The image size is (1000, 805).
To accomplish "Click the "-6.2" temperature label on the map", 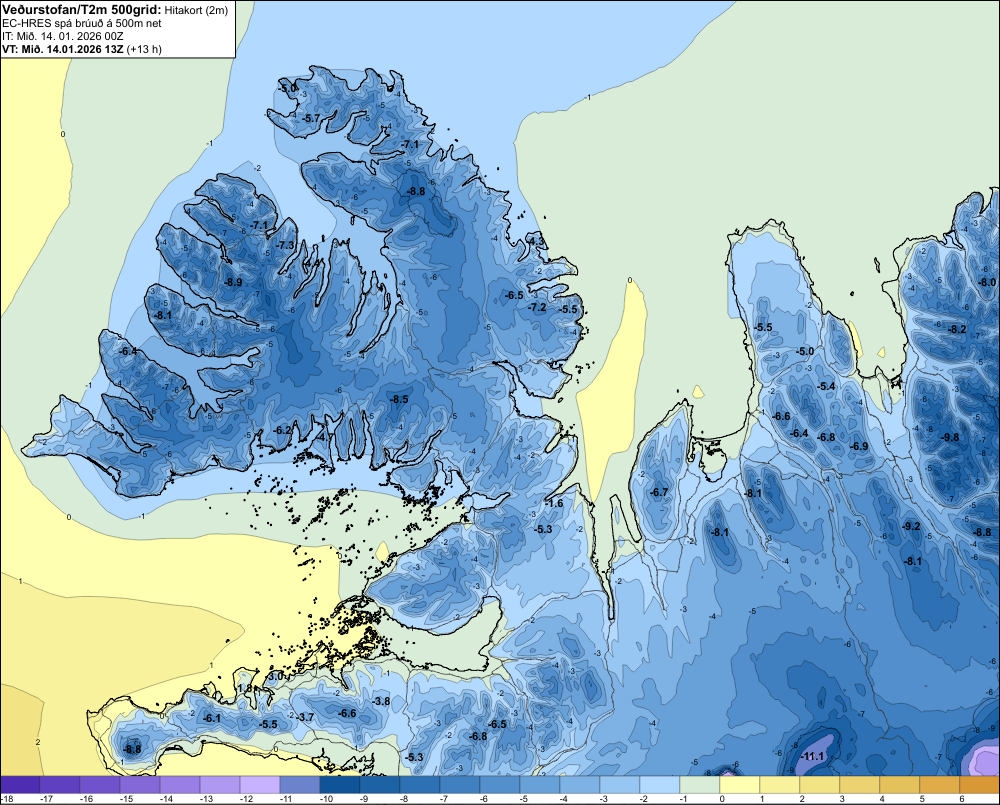I will tap(283, 431).
